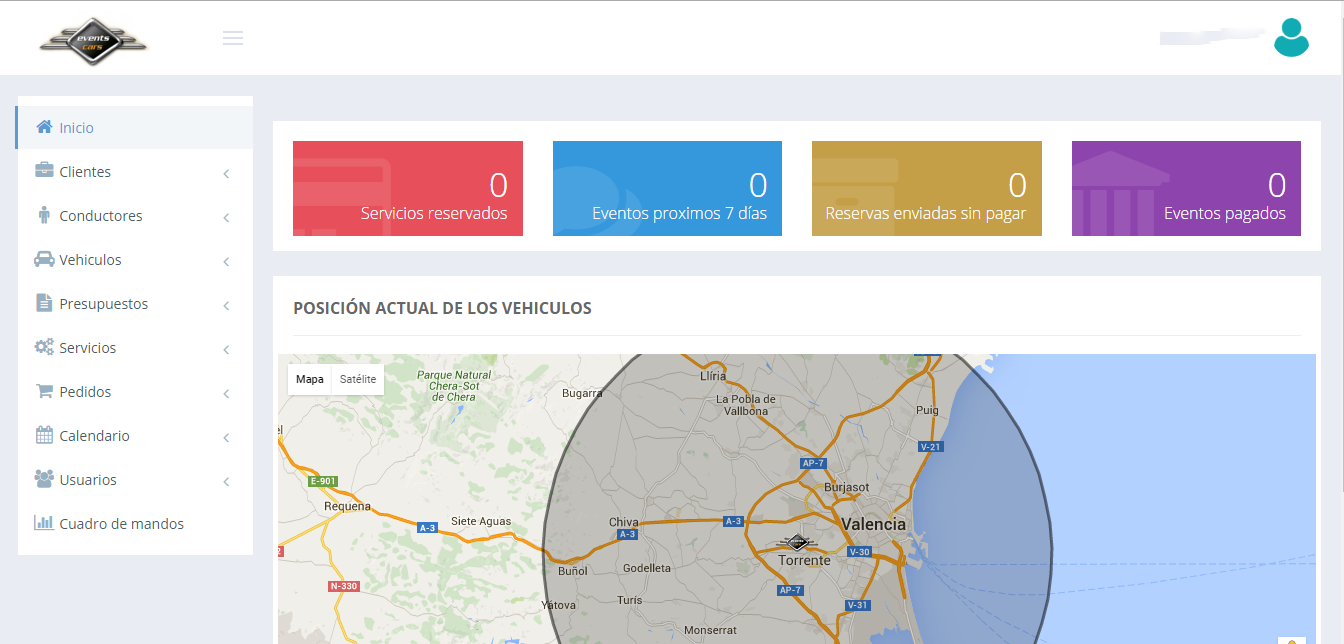This screenshot has width=1344, height=644.
Task: Switch map to Mapa view
Action: 310,379
